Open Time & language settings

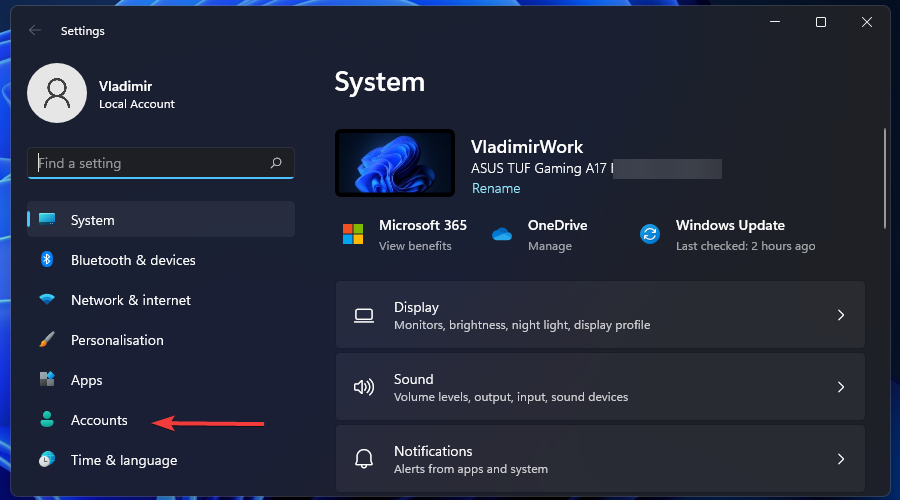[161, 460]
